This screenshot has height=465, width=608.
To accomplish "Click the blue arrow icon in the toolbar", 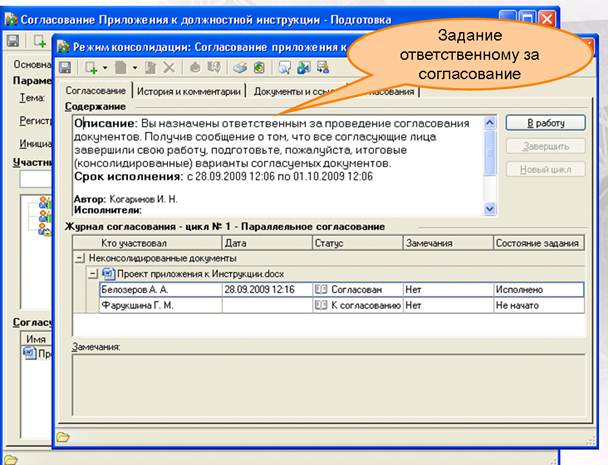I will click(x=304, y=68).
